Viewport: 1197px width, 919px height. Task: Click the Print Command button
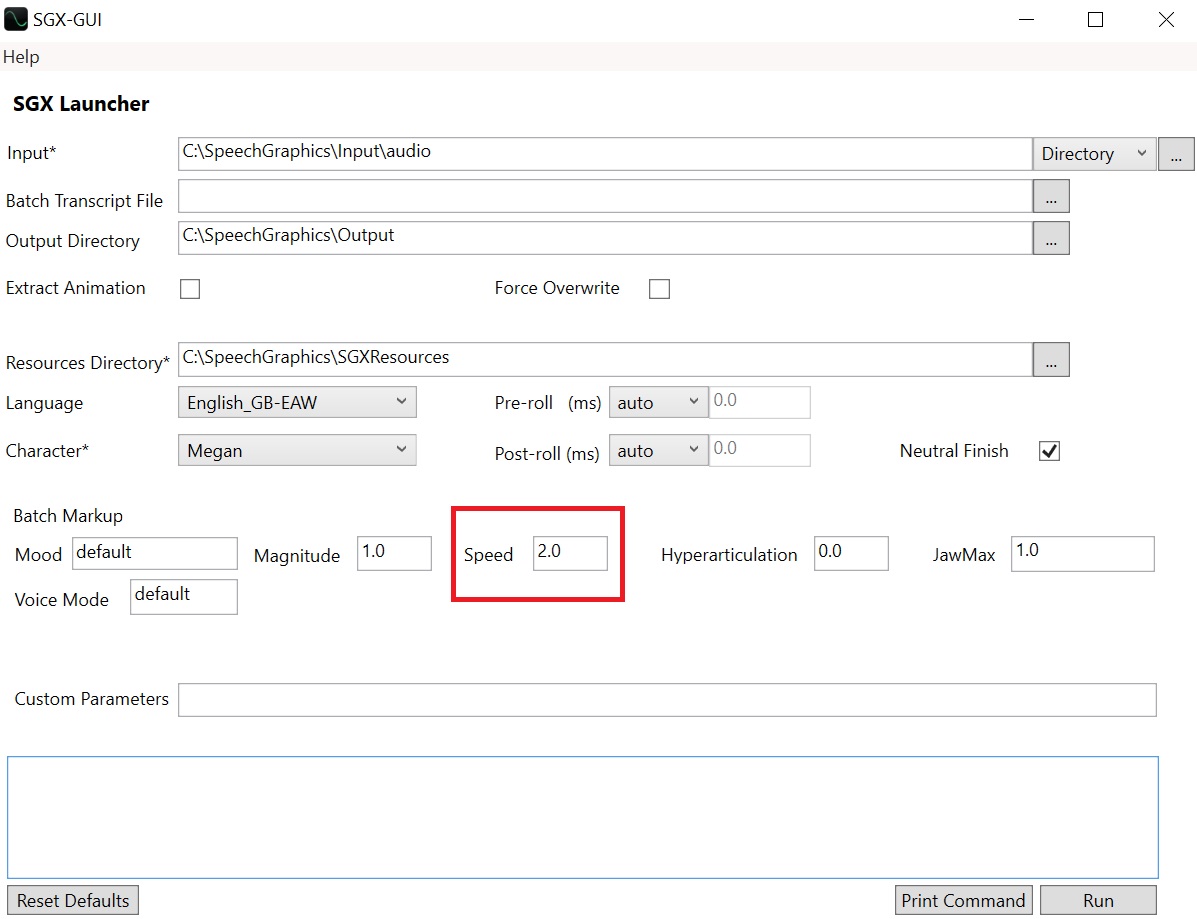coord(963,900)
